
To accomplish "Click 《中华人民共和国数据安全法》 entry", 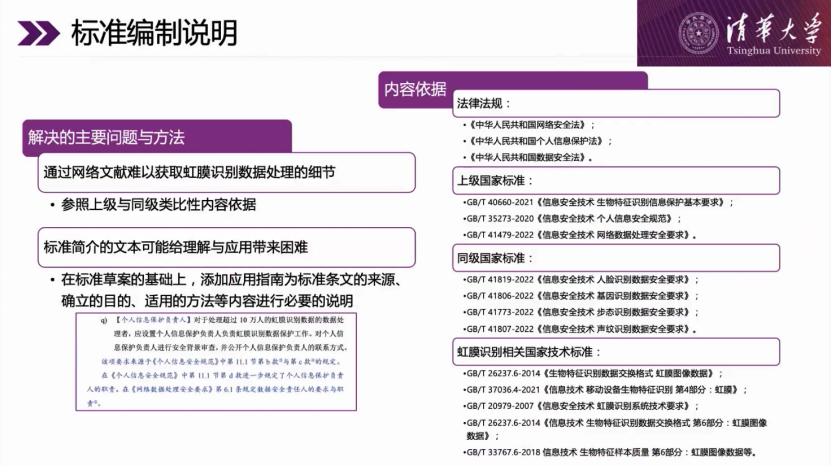I will [527, 157].
